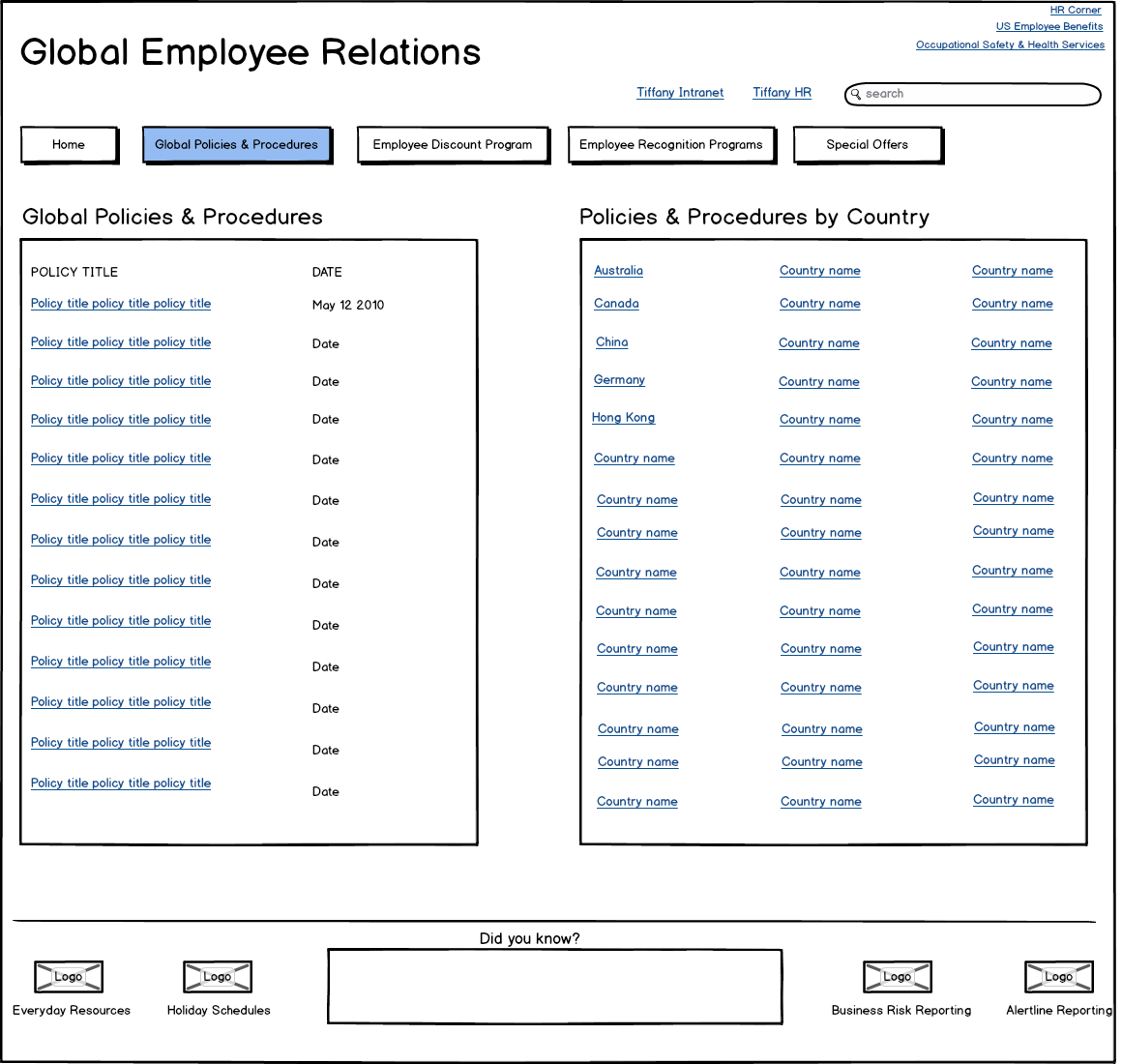Click the Everyday Resources label
Screen dimensions: 1122x1064
tap(72, 1011)
